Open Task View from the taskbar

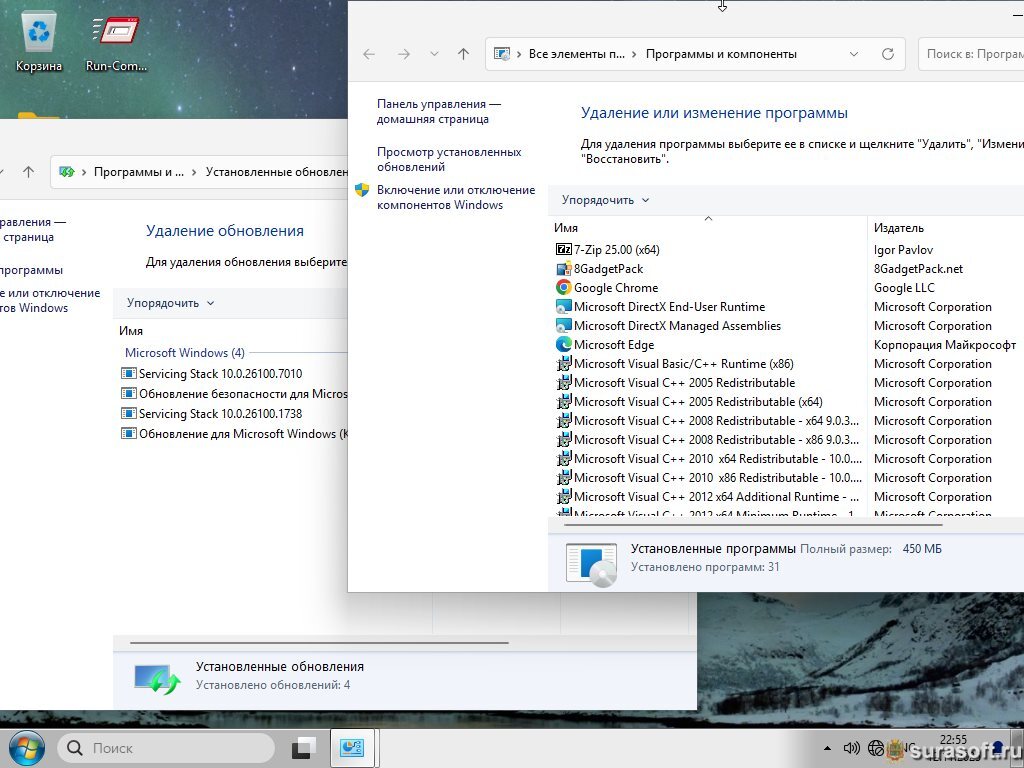(x=304, y=748)
